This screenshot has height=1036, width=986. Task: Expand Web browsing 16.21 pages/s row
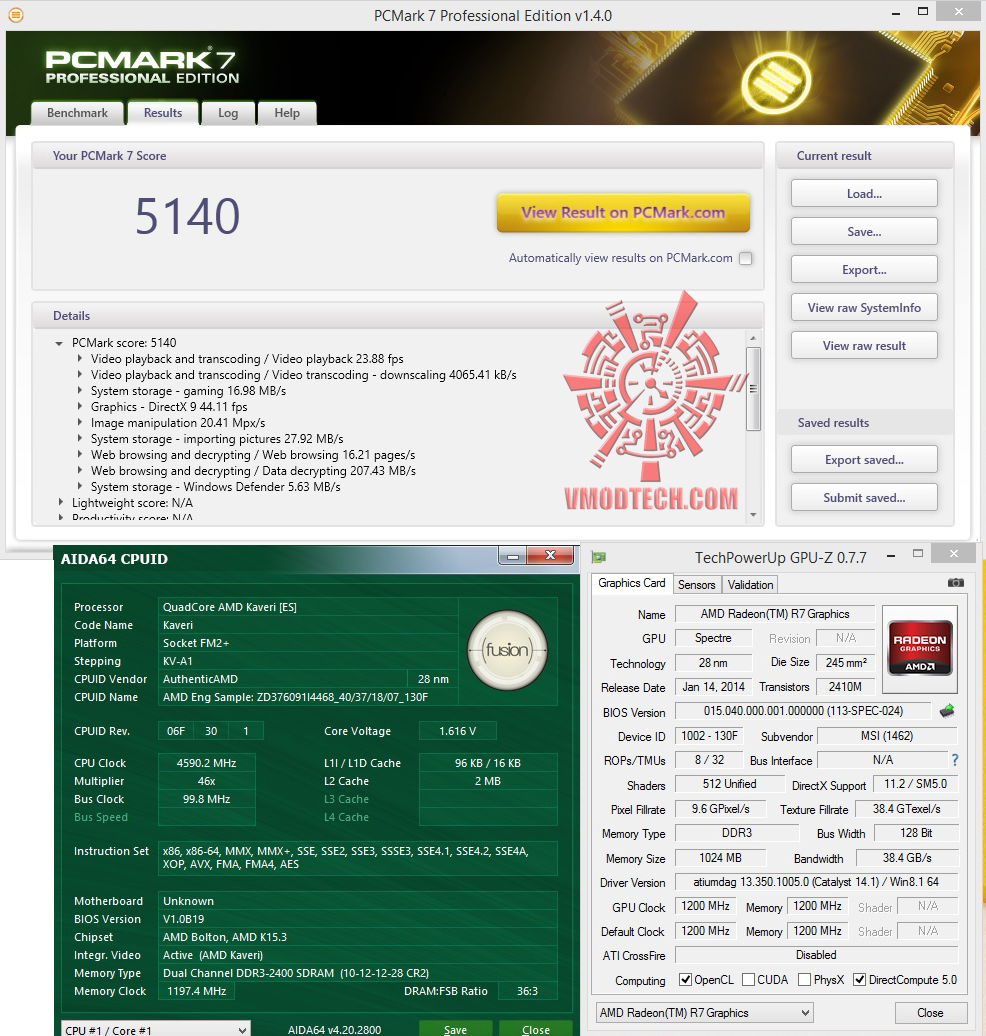[x=80, y=455]
